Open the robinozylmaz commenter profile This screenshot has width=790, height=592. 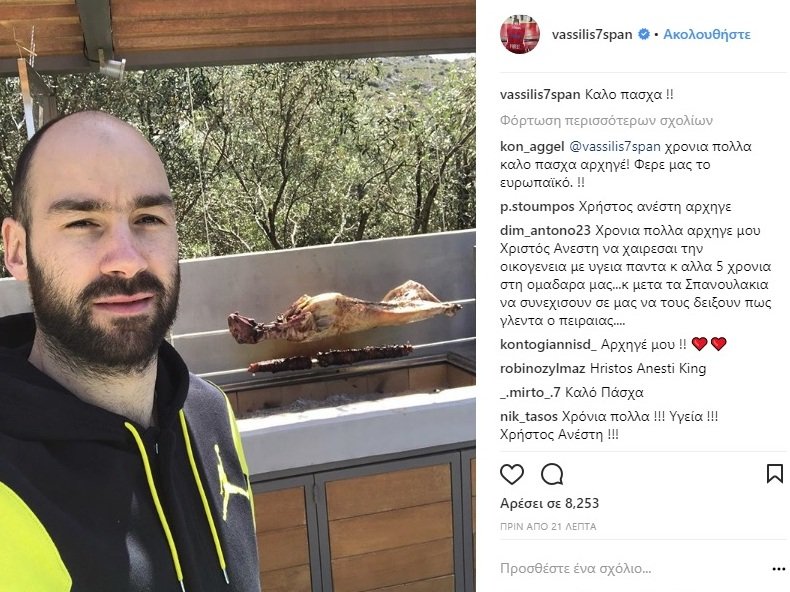(x=543, y=368)
